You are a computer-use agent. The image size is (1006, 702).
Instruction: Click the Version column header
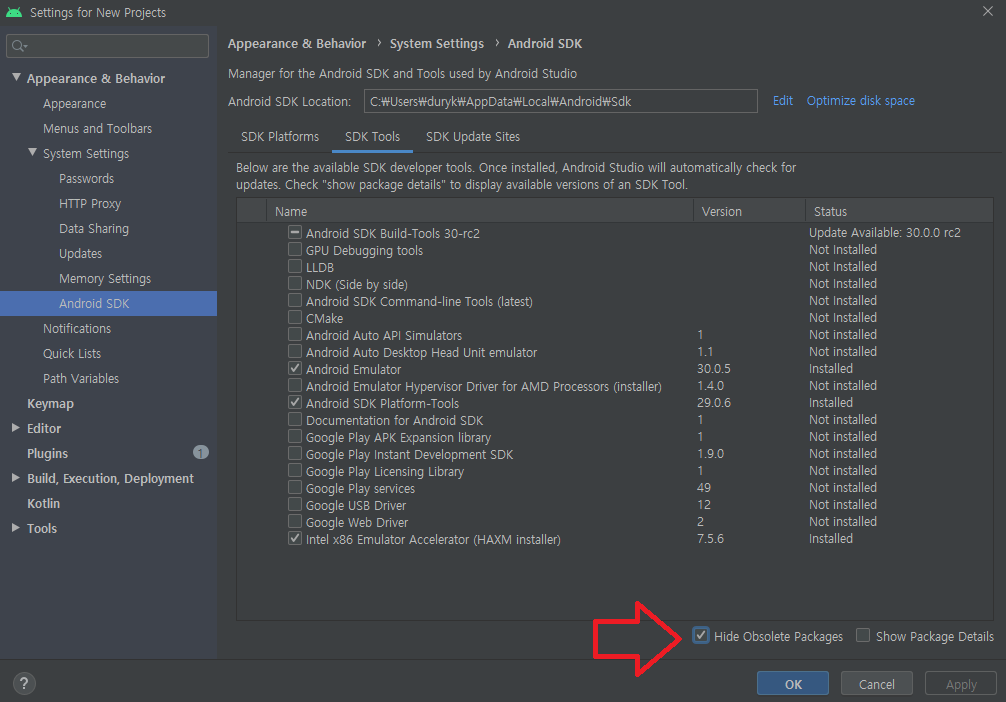coord(749,211)
